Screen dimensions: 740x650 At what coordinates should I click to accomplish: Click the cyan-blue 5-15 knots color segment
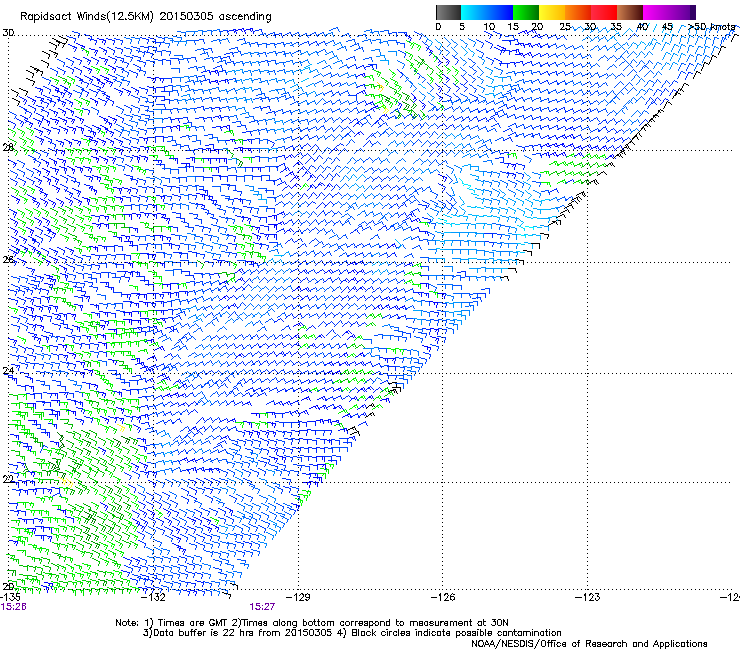click(487, 12)
